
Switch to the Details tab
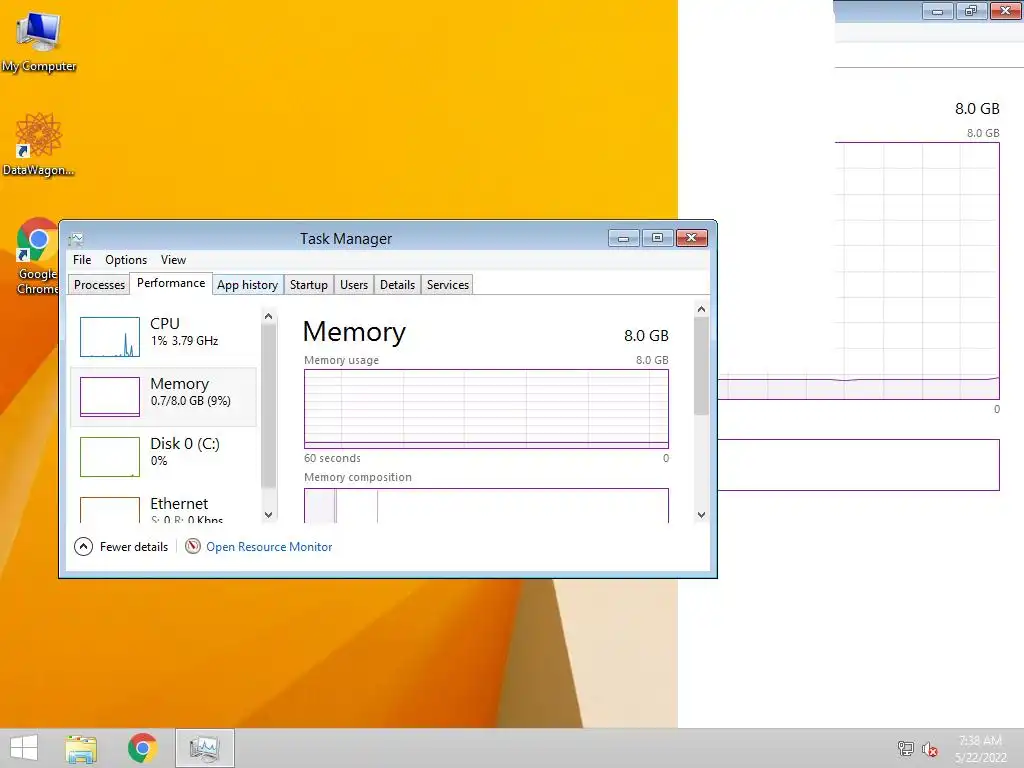pyautogui.click(x=398, y=285)
